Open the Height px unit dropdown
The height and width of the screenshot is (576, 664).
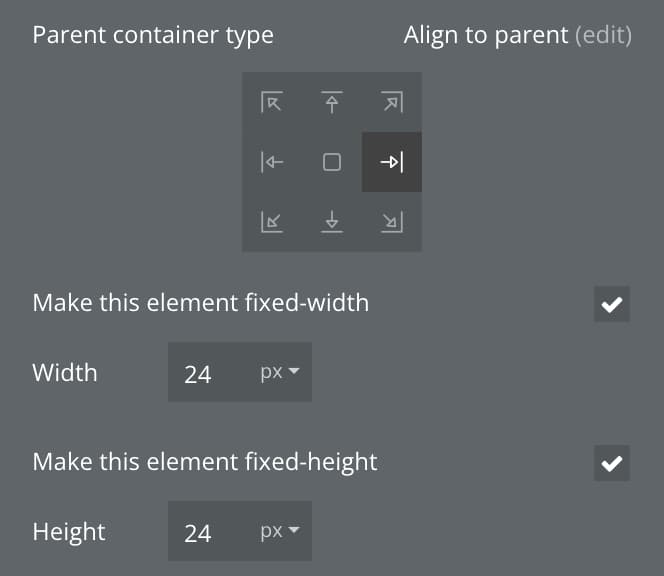tap(280, 531)
